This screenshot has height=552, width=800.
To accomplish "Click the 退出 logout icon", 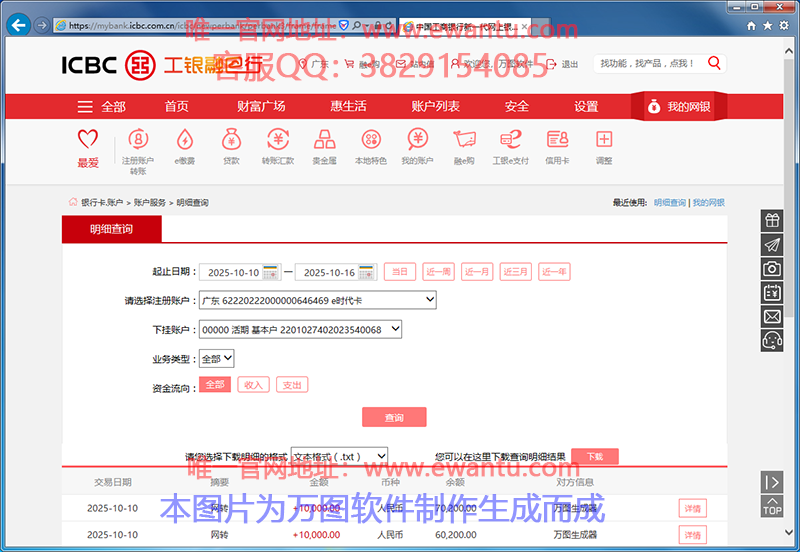I will (551, 64).
